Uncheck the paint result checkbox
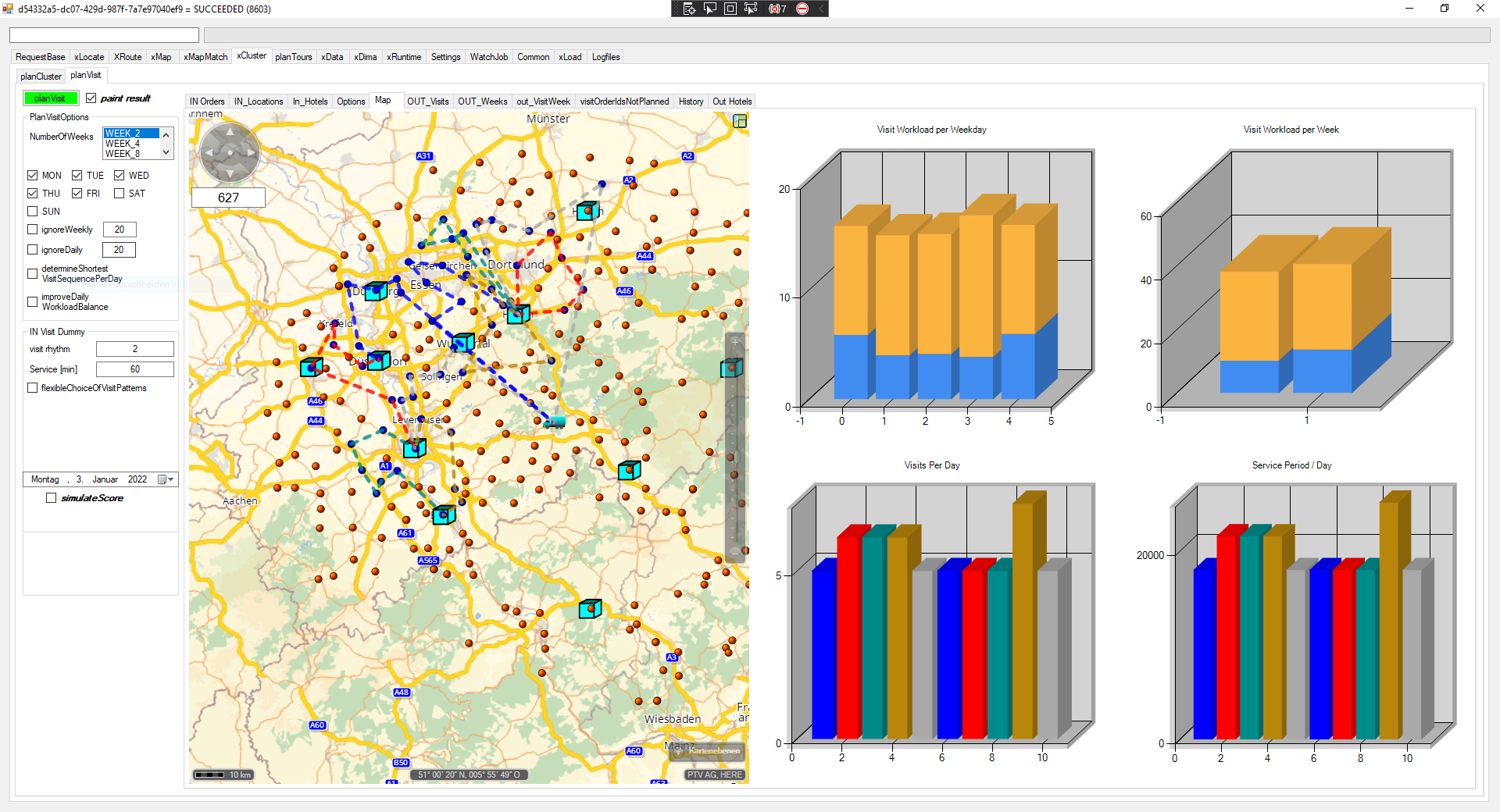The width and height of the screenshot is (1500, 812). [91, 98]
